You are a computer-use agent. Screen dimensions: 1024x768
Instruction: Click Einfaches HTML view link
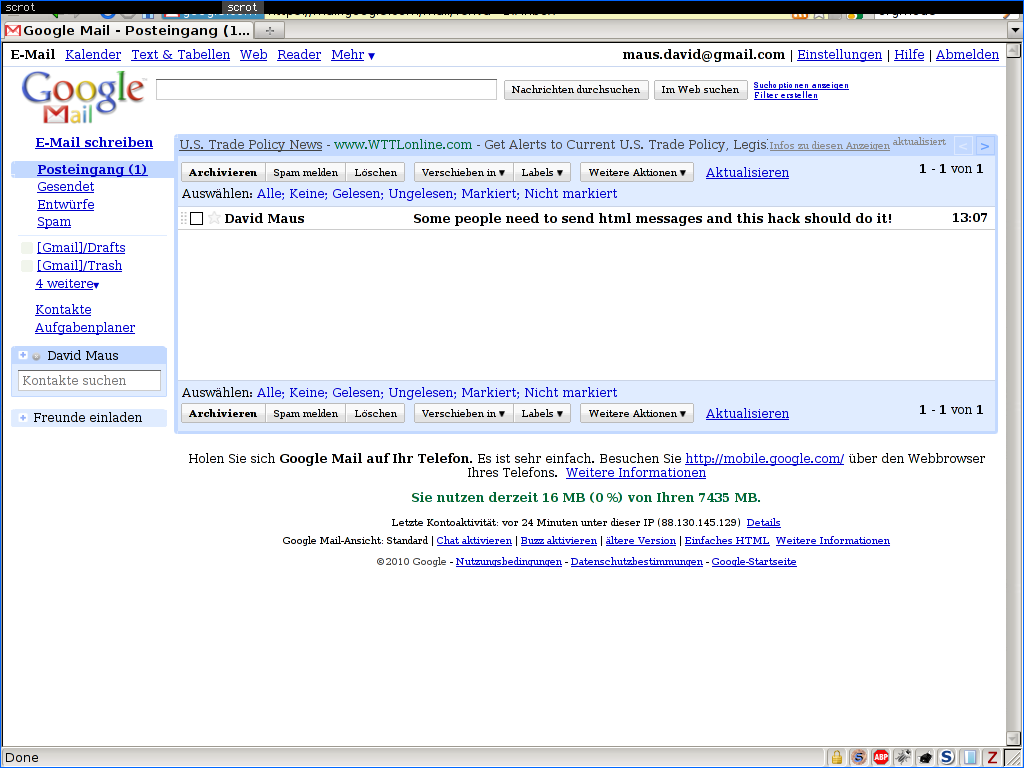click(x=727, y=541)
